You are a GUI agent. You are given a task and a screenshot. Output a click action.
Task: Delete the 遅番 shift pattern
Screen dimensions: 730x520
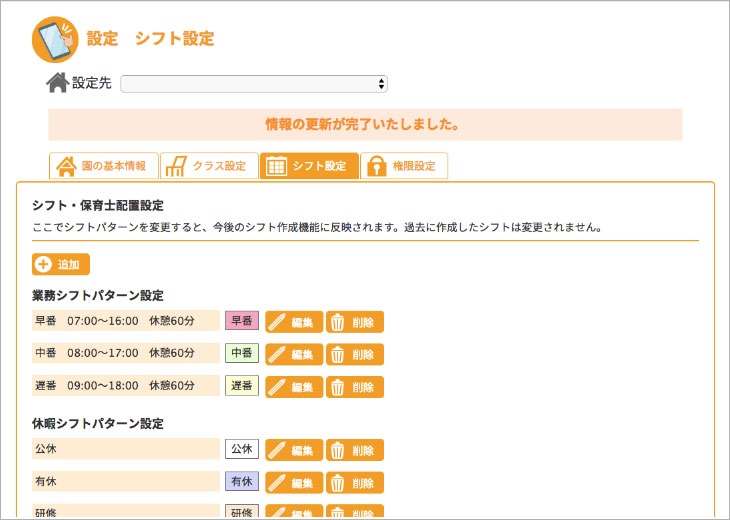point(355,387)
